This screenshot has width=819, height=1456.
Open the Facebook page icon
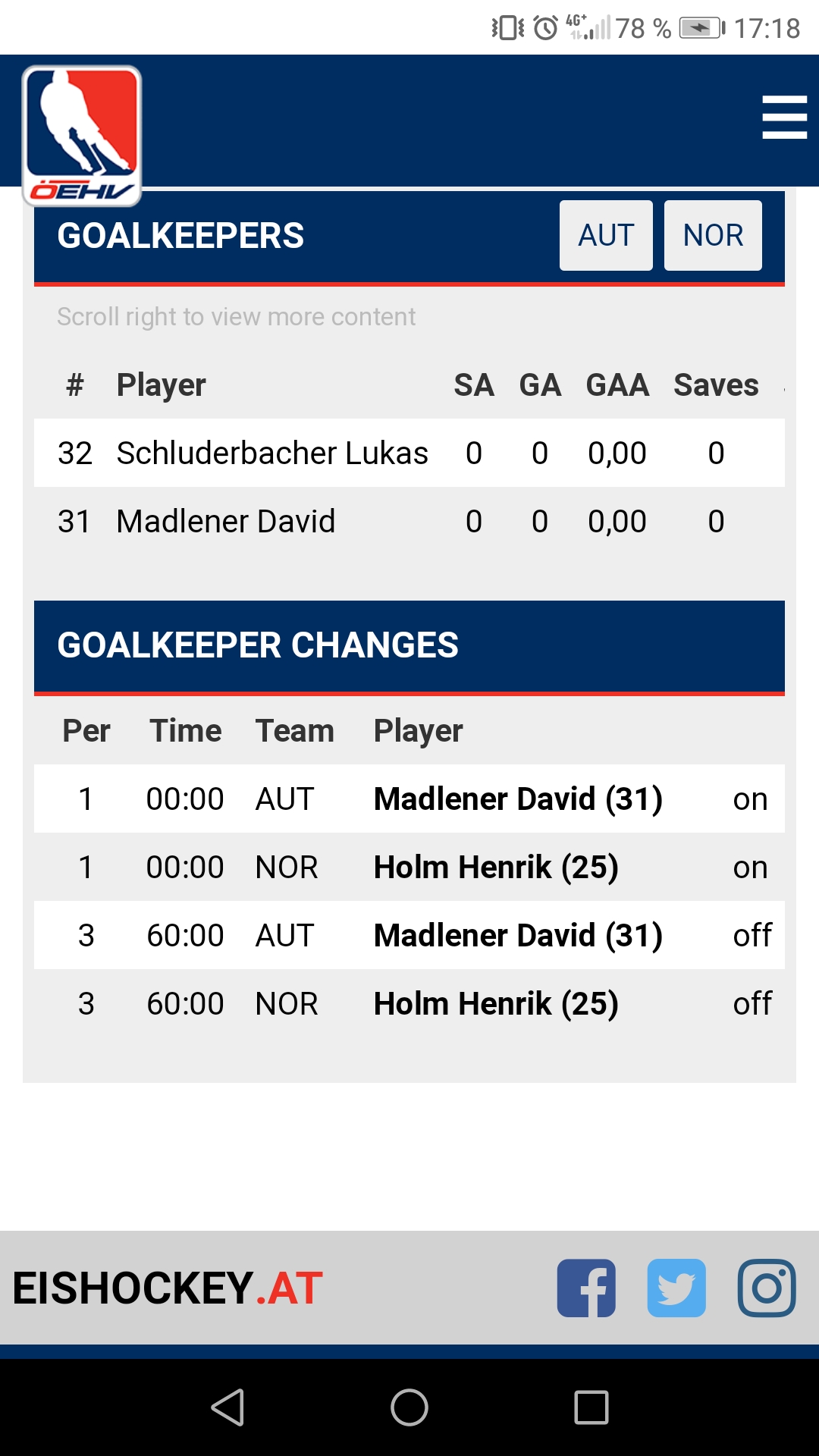coord(586,1288)
